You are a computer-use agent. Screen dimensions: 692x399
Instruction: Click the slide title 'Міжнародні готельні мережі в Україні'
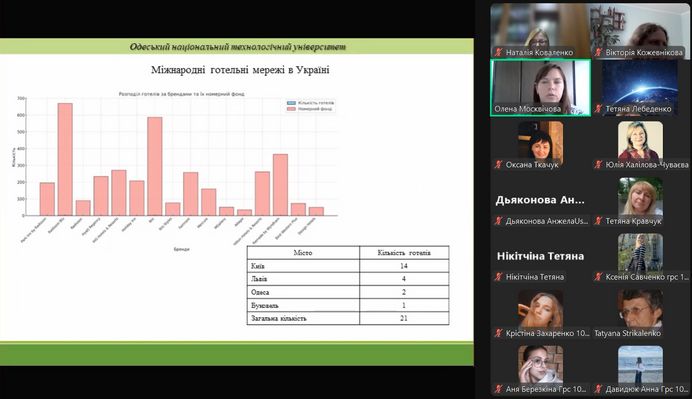tap(240, 70)
